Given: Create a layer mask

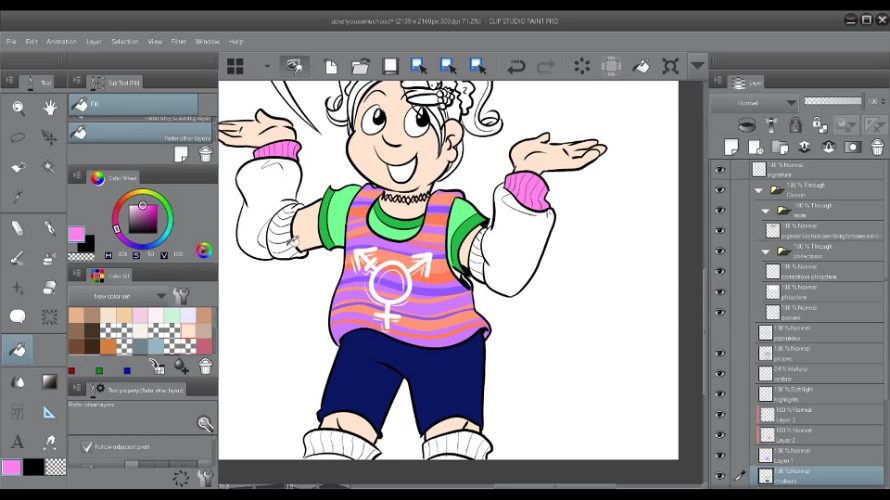Looking at the screenshot, I should coord(853,148).
